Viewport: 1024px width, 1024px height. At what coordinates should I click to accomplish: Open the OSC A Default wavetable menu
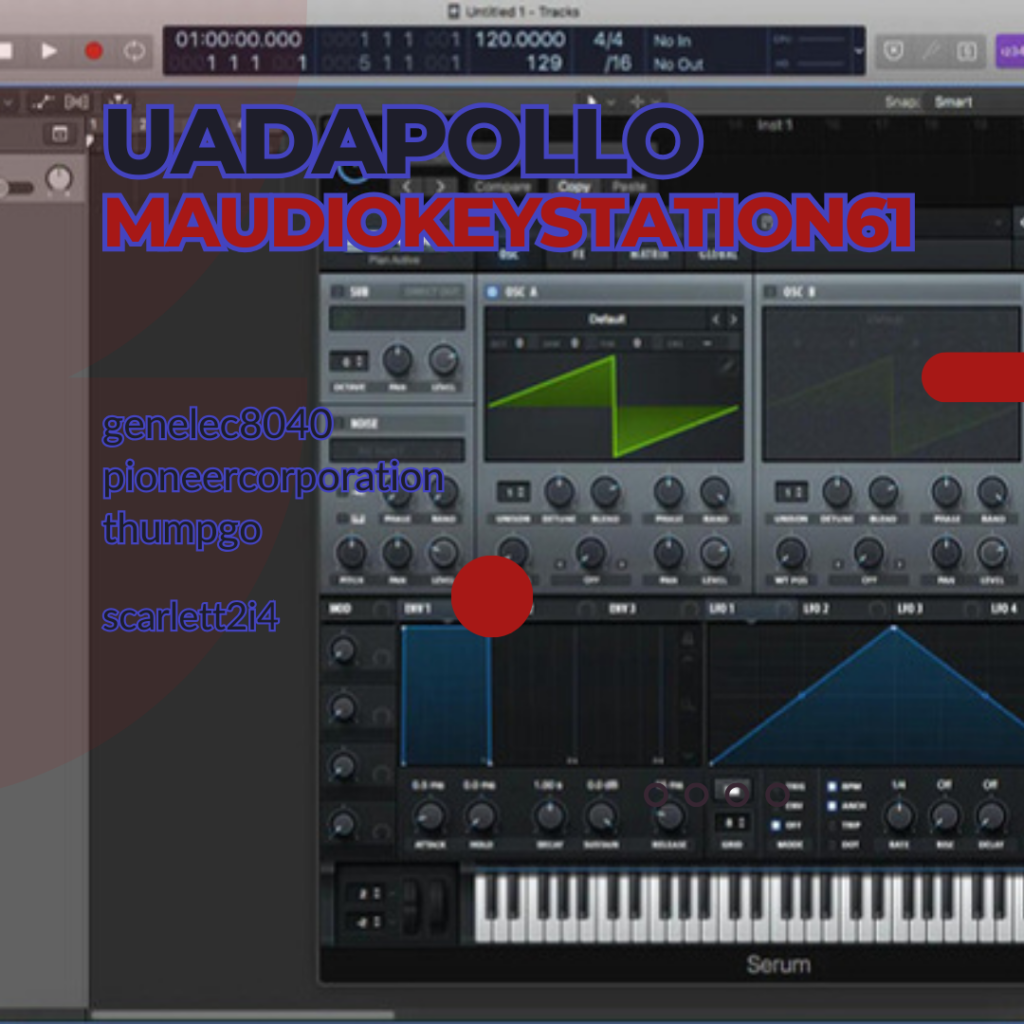point(606,319)
